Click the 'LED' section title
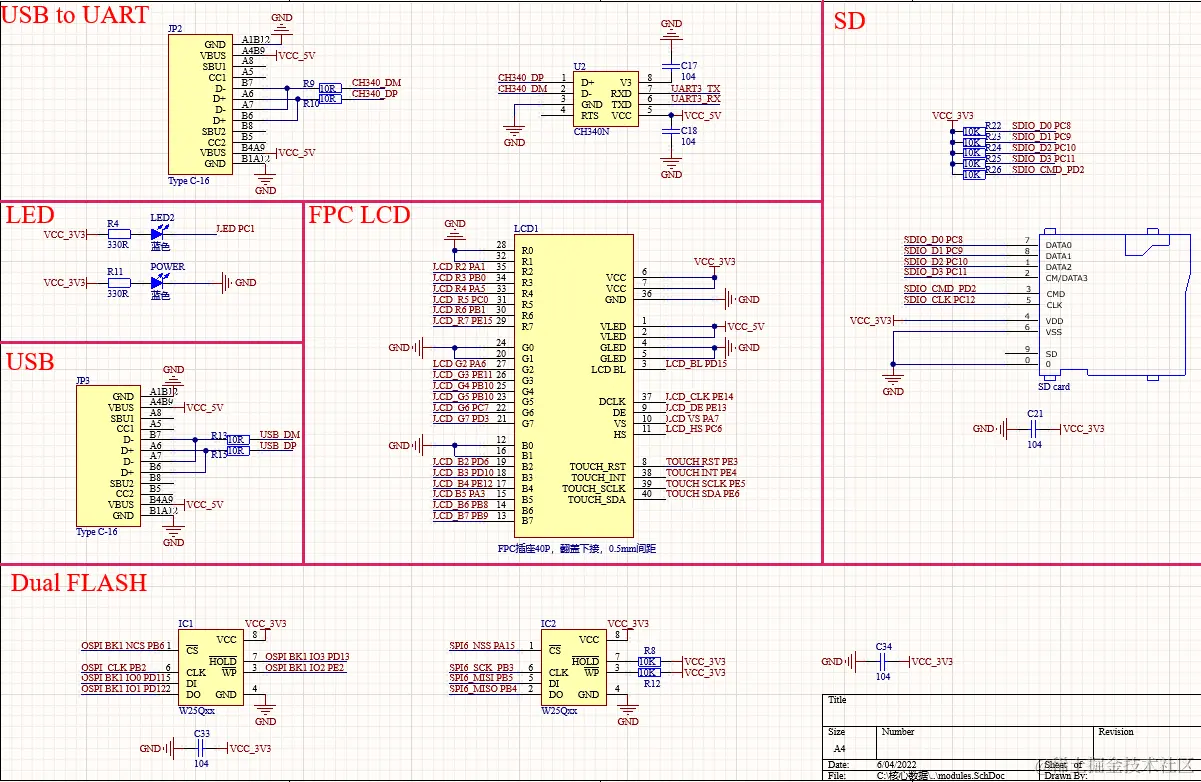 click(x=30, y=215)
